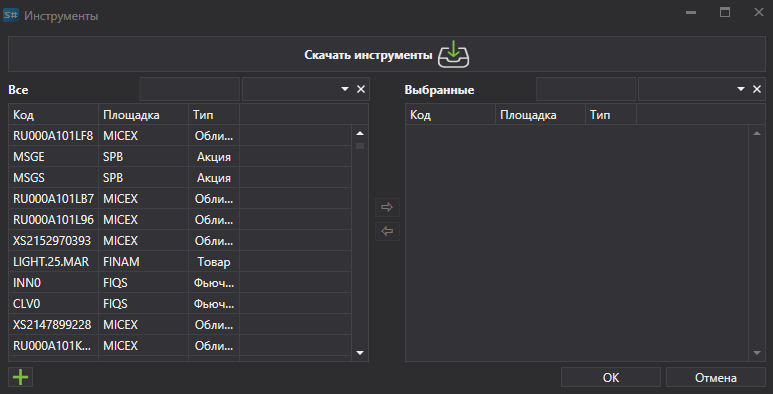Clear filter in Все panel with X
Viewport: 773px width, 394px height.
[361, 89]
